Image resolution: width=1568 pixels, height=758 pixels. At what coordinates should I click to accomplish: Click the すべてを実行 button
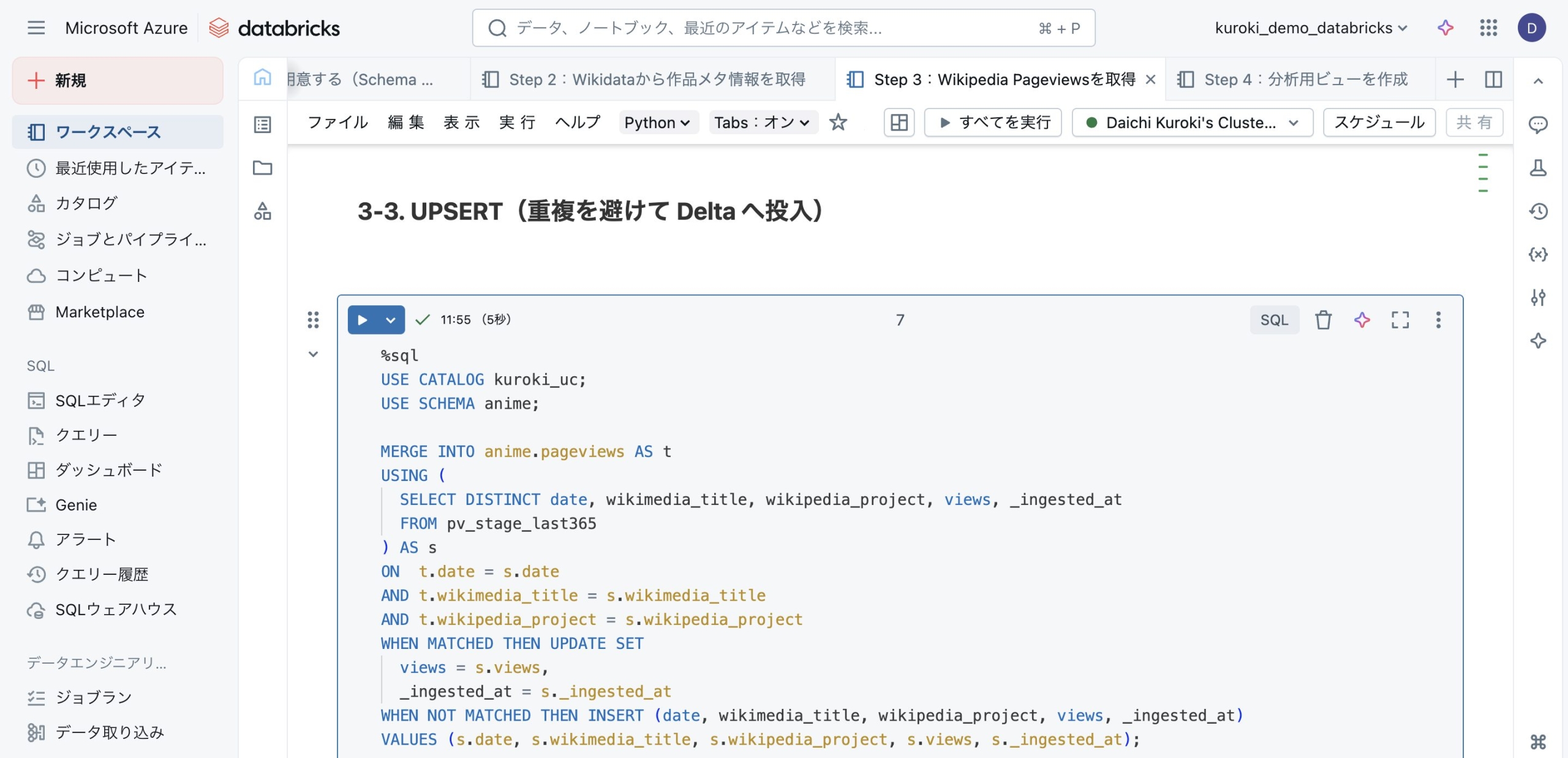coord(993,123)
